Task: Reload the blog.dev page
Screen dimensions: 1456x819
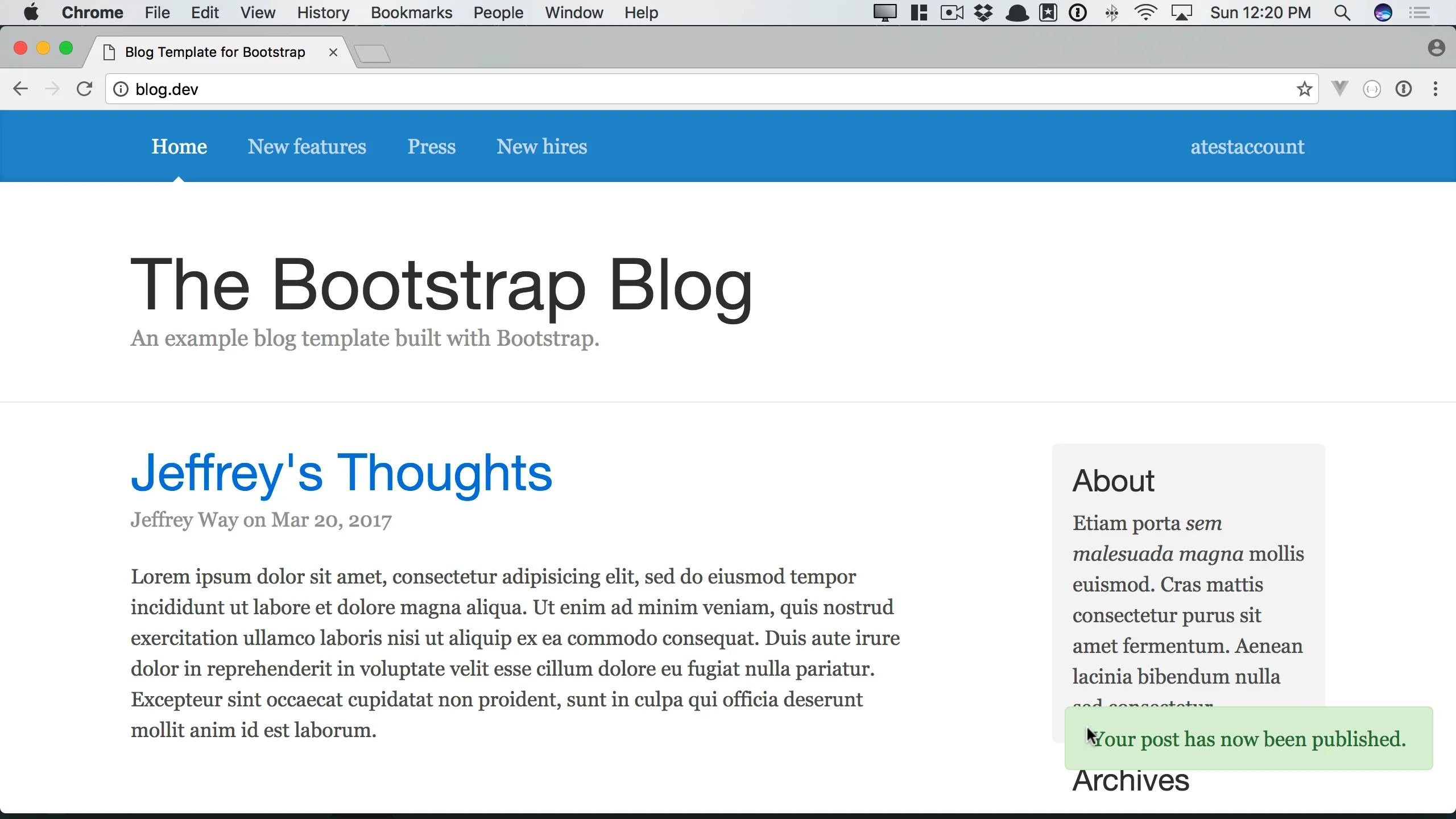Action: pos(84,89)
